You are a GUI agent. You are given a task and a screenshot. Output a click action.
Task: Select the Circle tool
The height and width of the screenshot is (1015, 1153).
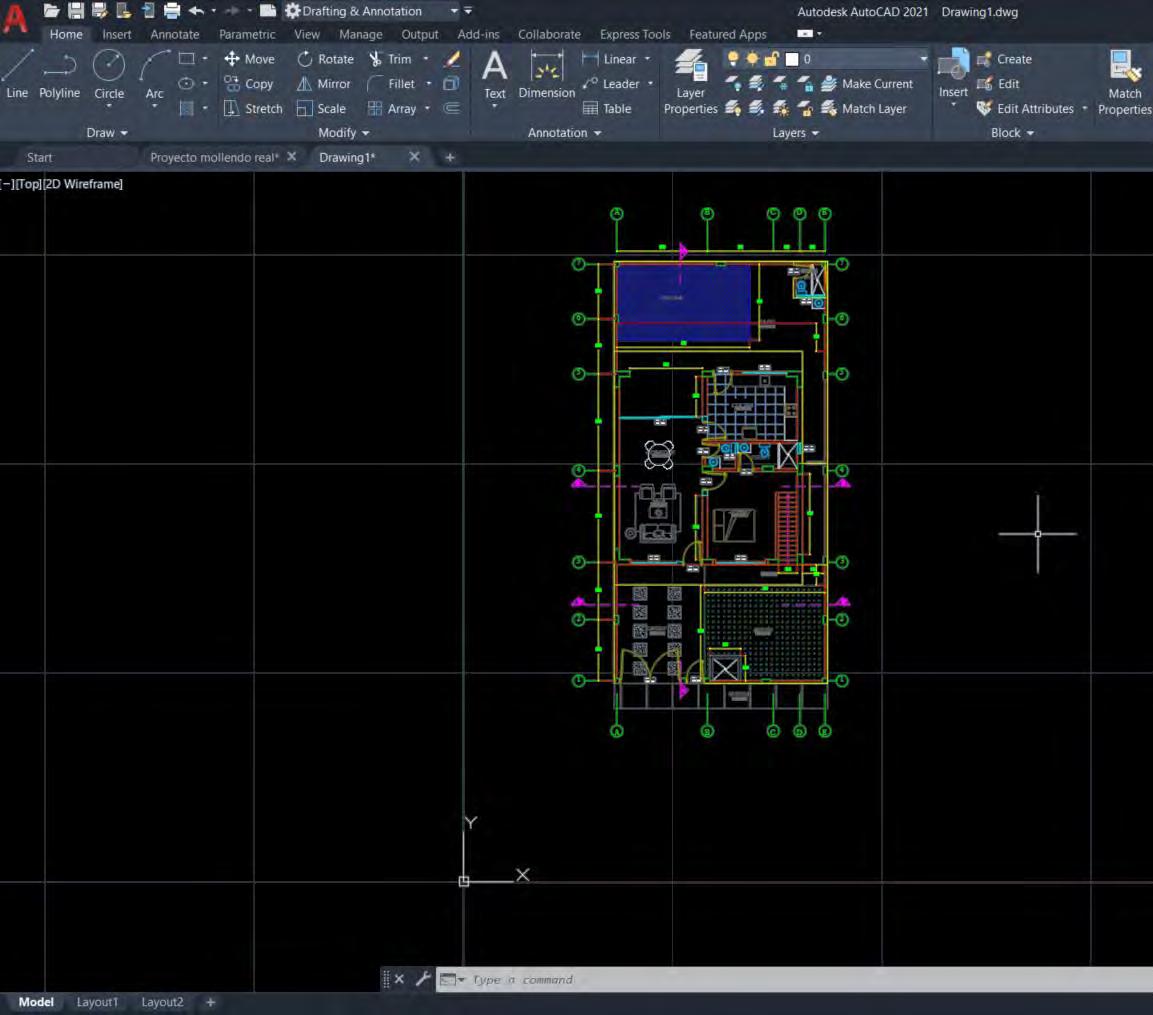pyautogui.click(x=109, y=74)
